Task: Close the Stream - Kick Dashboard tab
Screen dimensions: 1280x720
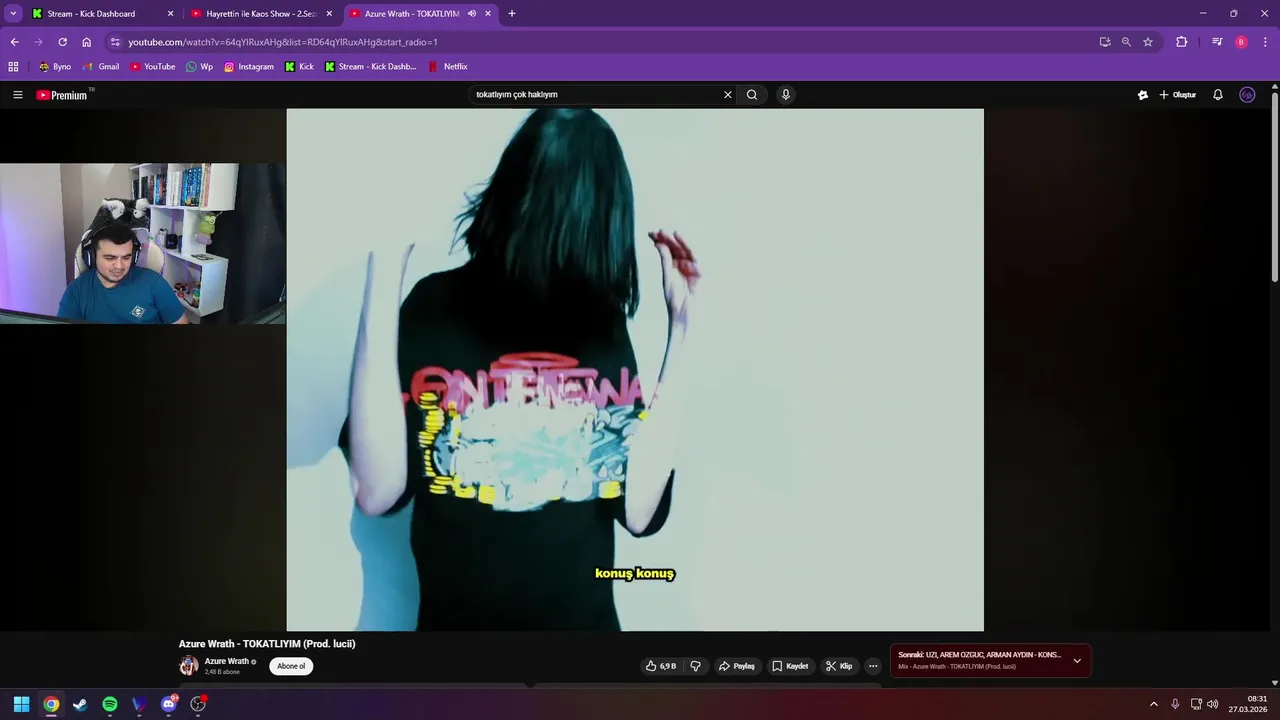Action: pyautogui.click(x=170, y=14)
